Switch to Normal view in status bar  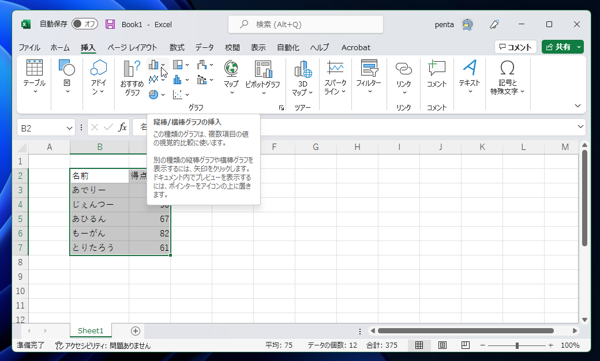[419, 345]
